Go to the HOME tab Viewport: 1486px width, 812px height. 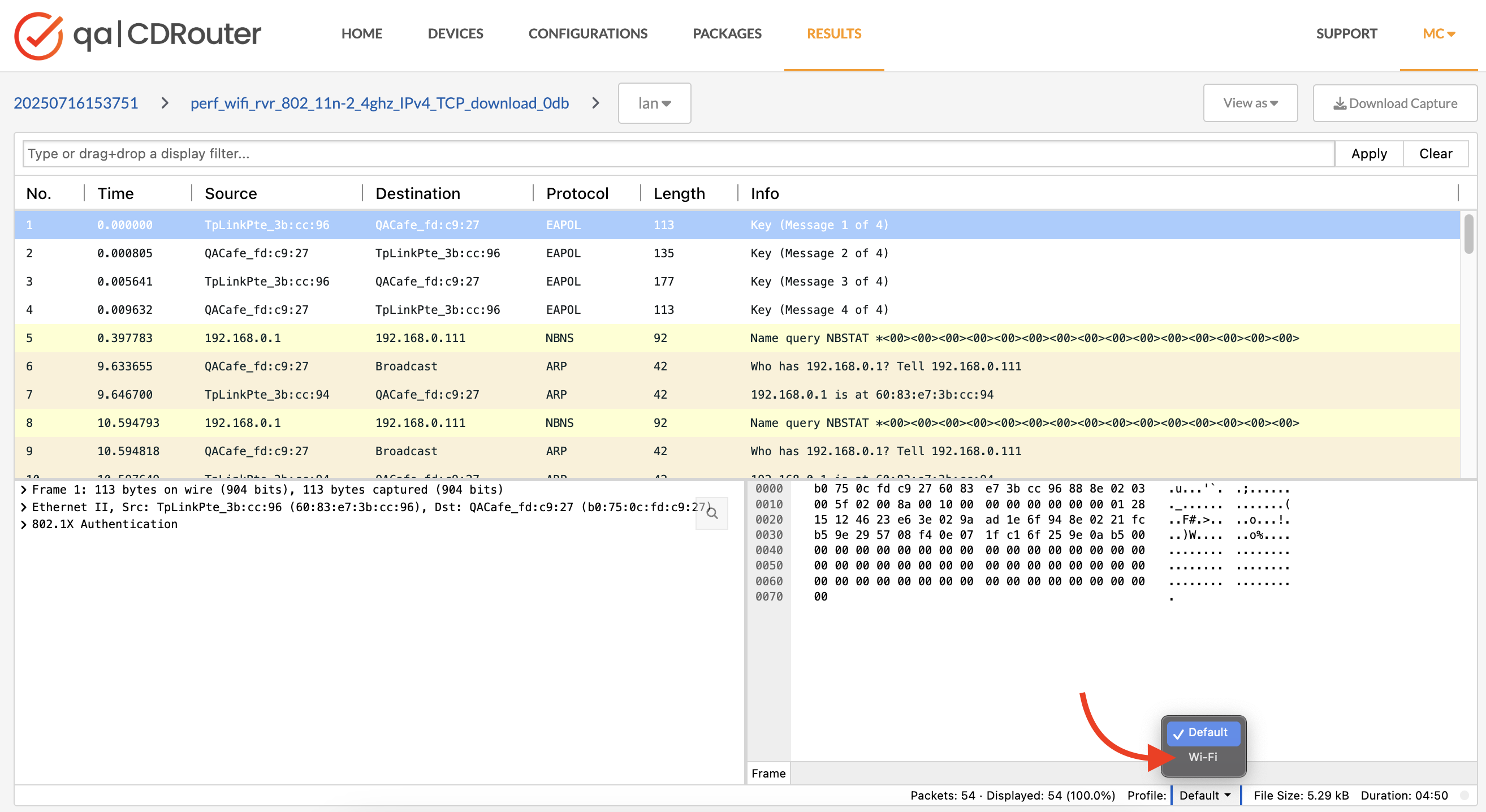tap(362, 33)
